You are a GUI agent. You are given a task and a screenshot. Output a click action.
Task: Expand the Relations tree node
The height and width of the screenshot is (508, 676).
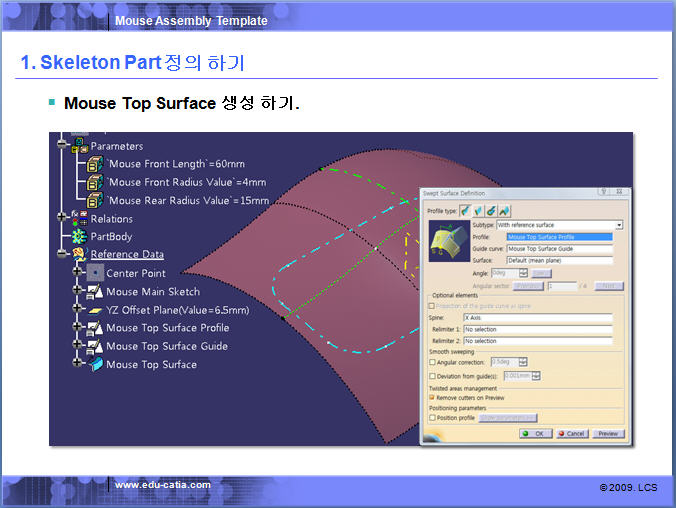pyautogui.click(x=62, y=217)
